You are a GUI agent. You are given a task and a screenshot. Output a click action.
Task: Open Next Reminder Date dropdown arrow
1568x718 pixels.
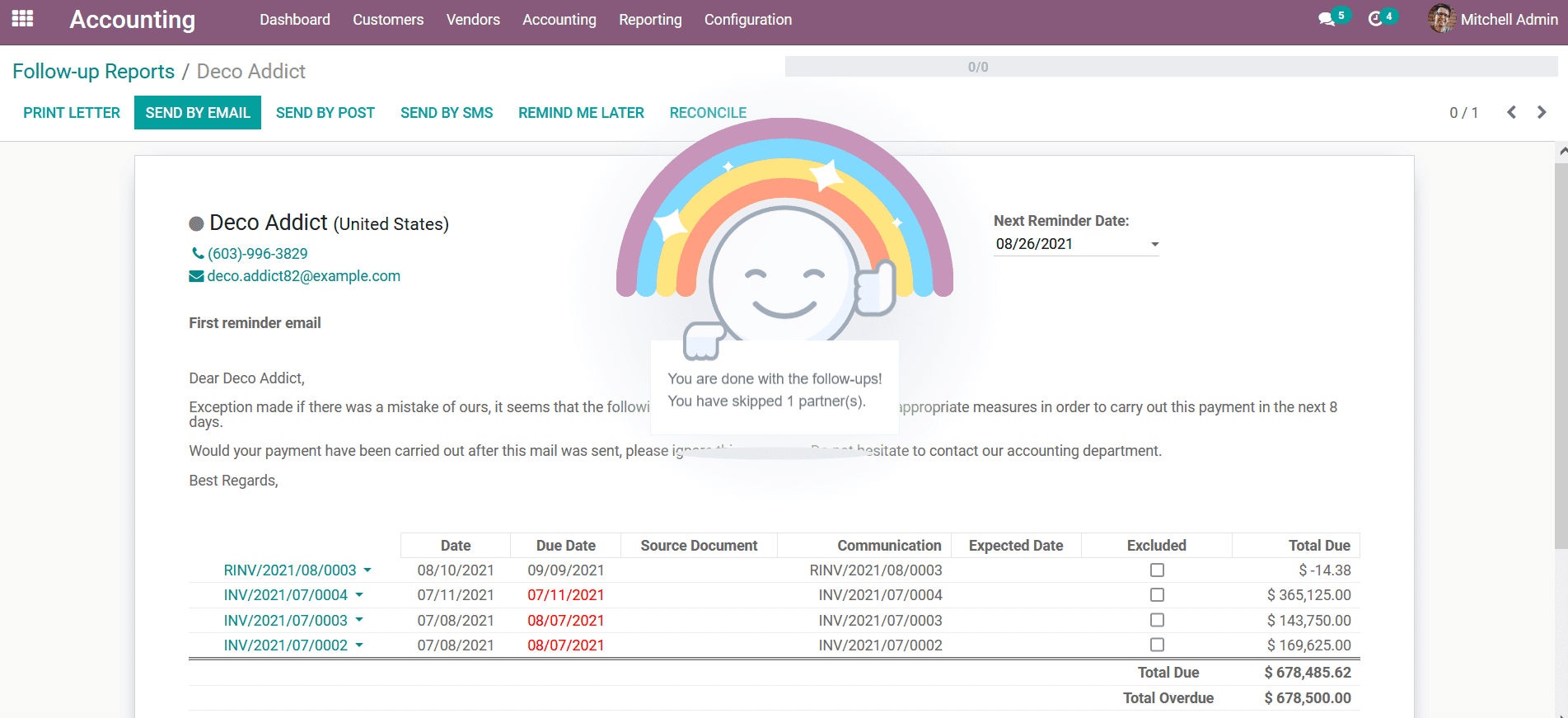1154,244
